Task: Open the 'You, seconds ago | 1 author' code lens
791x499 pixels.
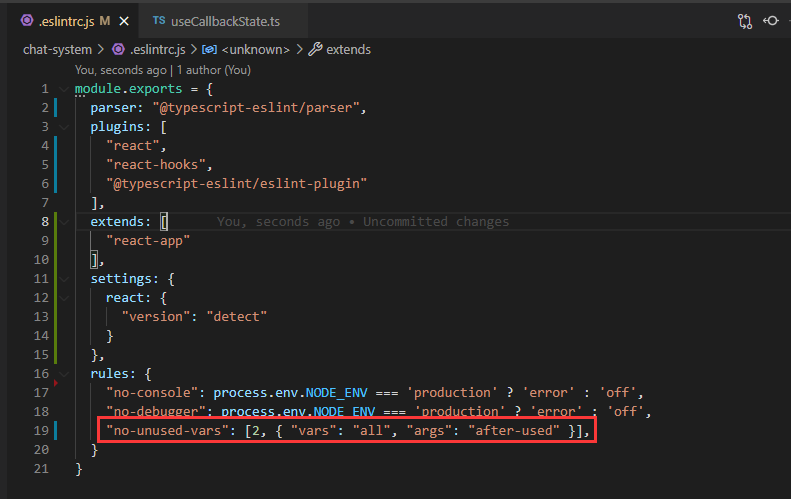Action: [162, 70]
